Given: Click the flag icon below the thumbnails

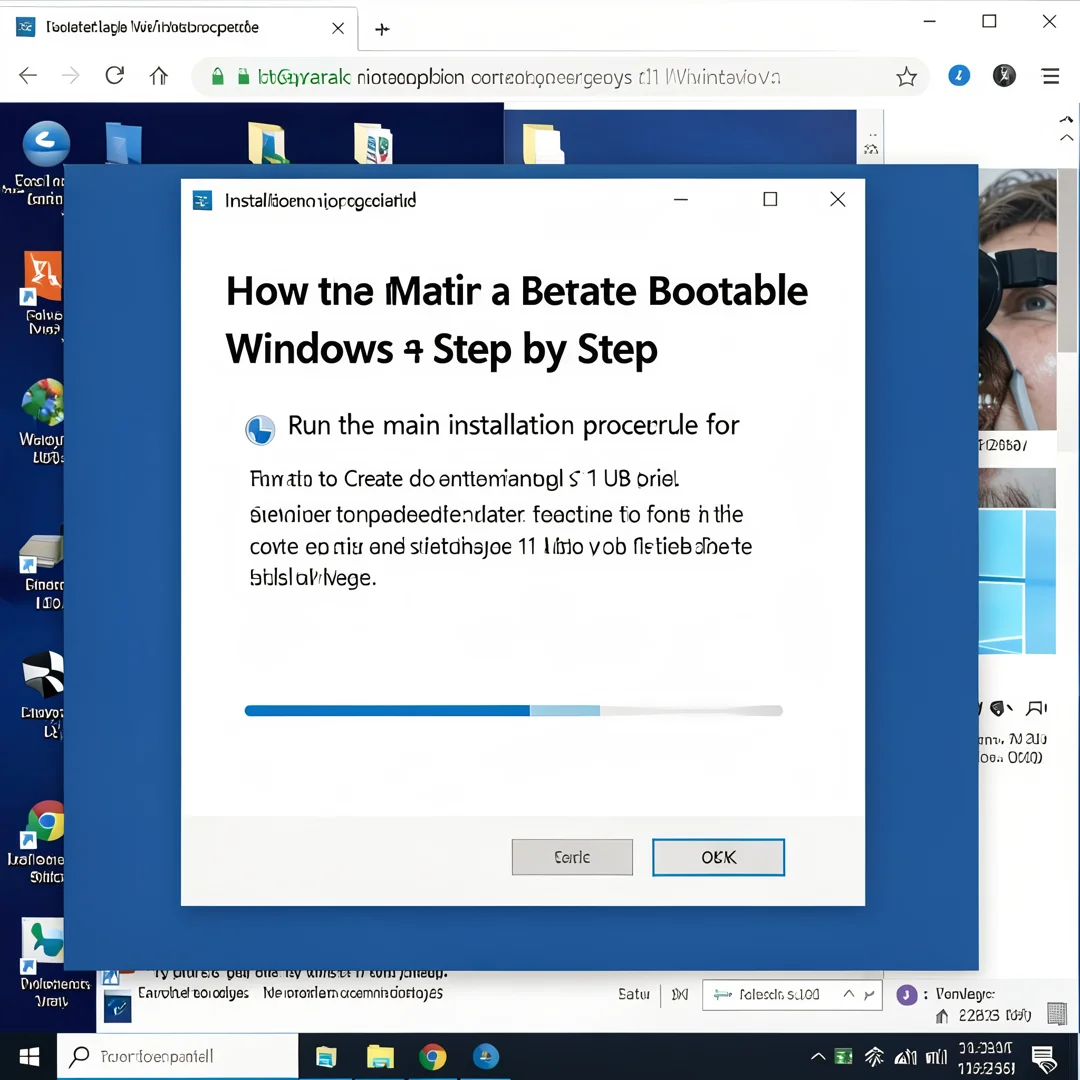Looking at the screenshot, I should coord(1037,708).
